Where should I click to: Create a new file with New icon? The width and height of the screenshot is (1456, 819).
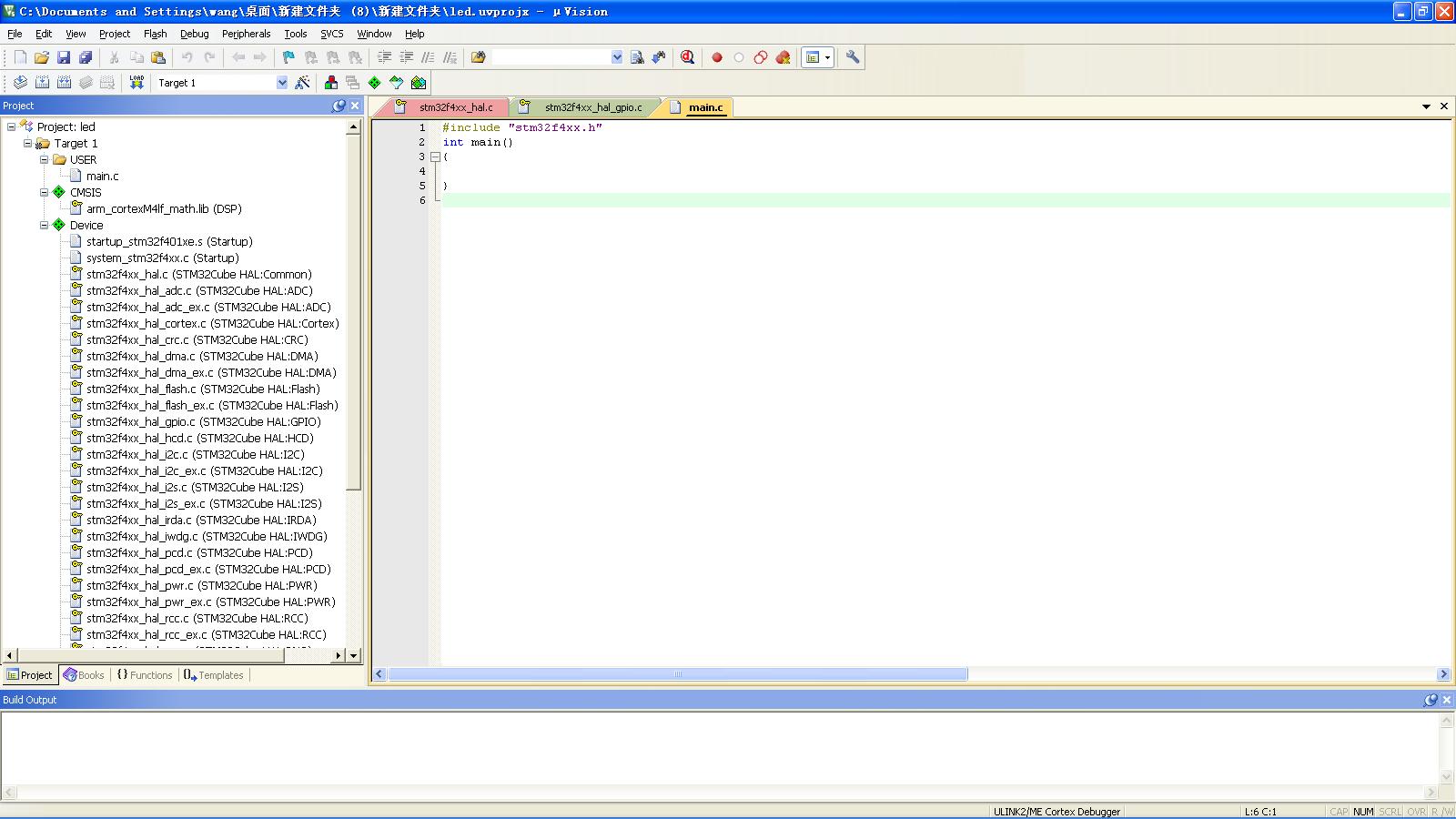20,57
